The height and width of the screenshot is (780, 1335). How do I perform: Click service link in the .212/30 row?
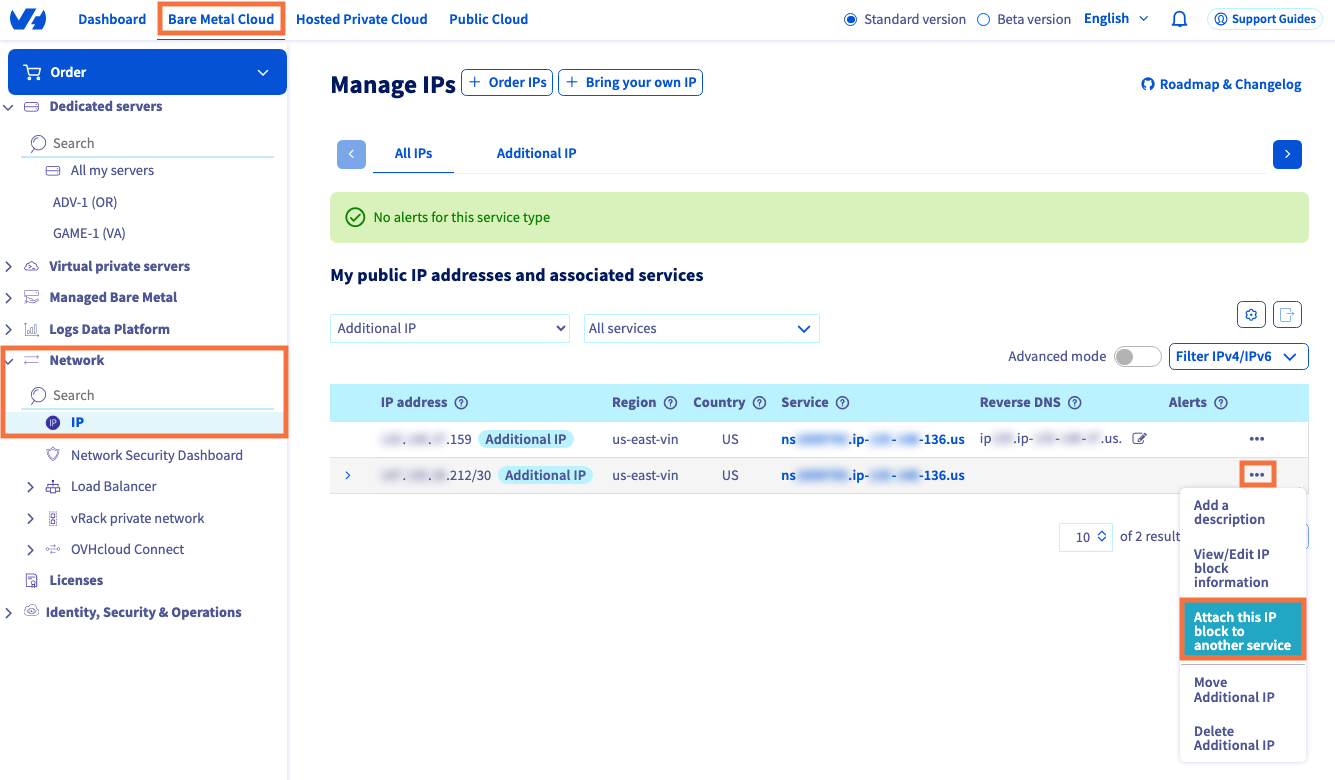873,475
